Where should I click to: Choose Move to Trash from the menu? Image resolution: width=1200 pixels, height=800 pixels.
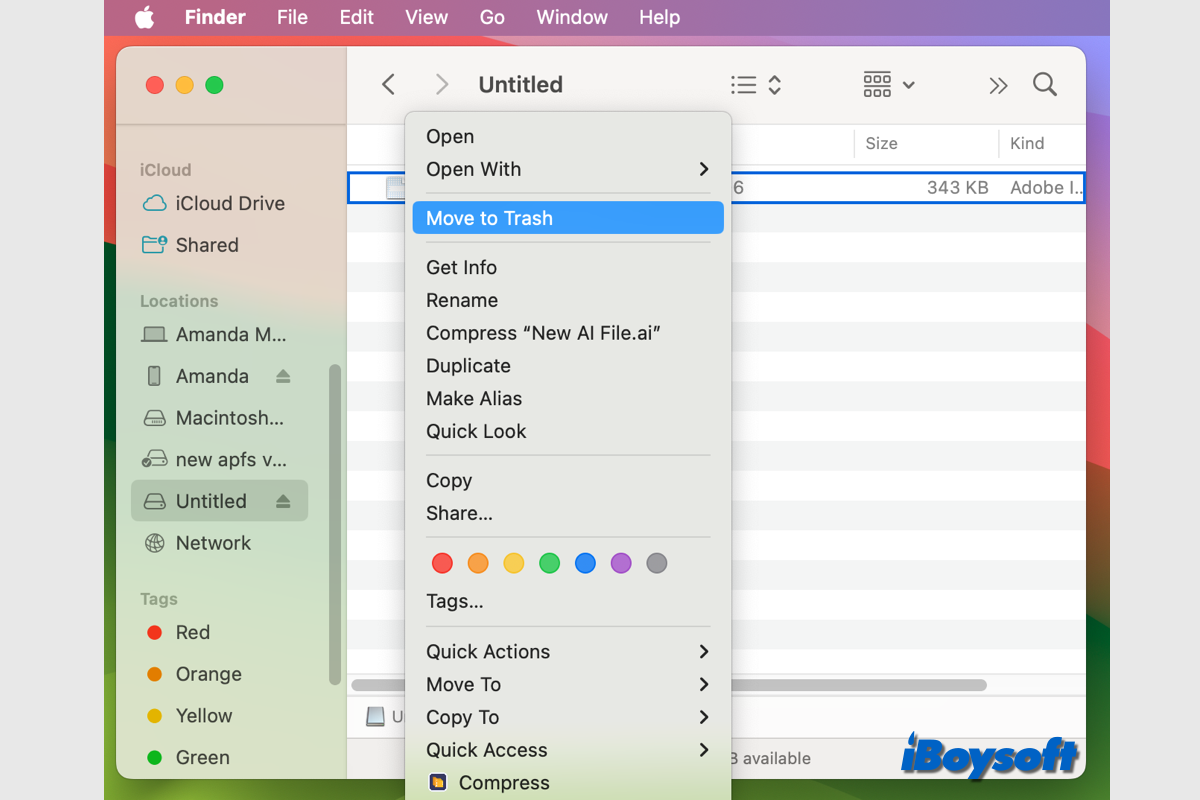click(x=490, y=218)
